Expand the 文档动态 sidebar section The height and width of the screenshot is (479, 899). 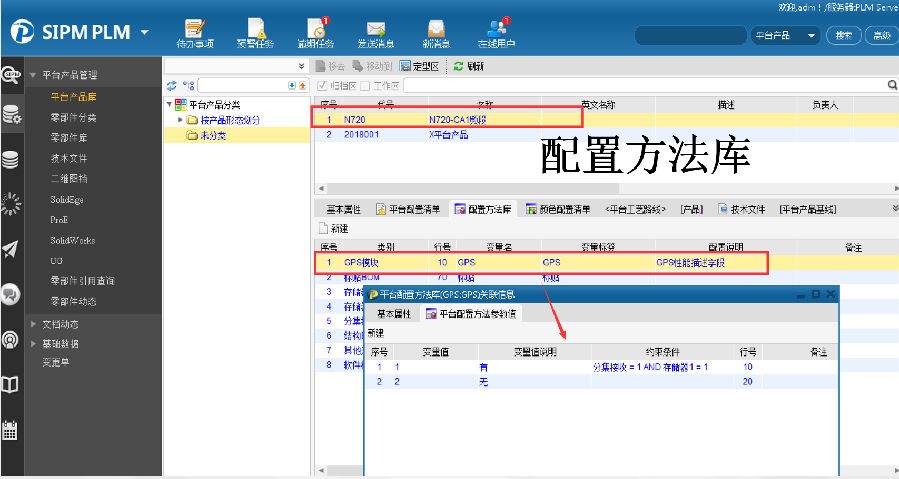click(34, 324)
